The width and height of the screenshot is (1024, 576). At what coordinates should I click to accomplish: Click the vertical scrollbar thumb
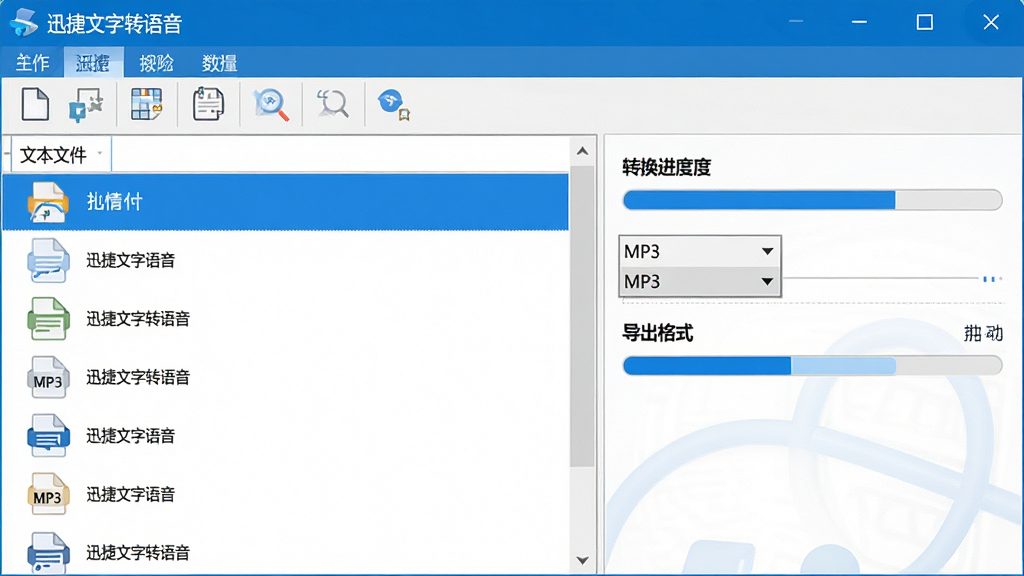(x=582, y=316)
